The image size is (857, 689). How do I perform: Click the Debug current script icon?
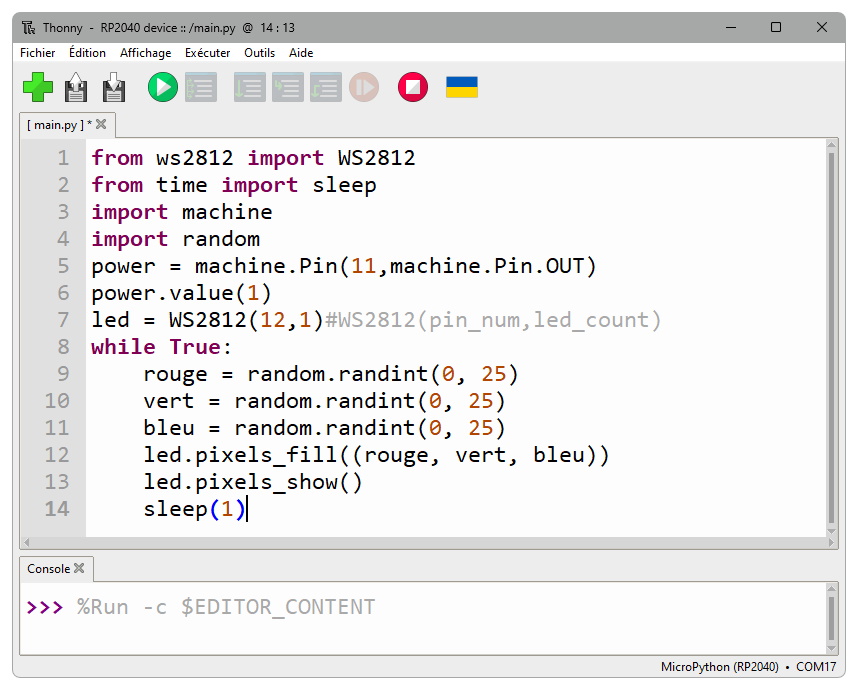[x=200, y=88]
